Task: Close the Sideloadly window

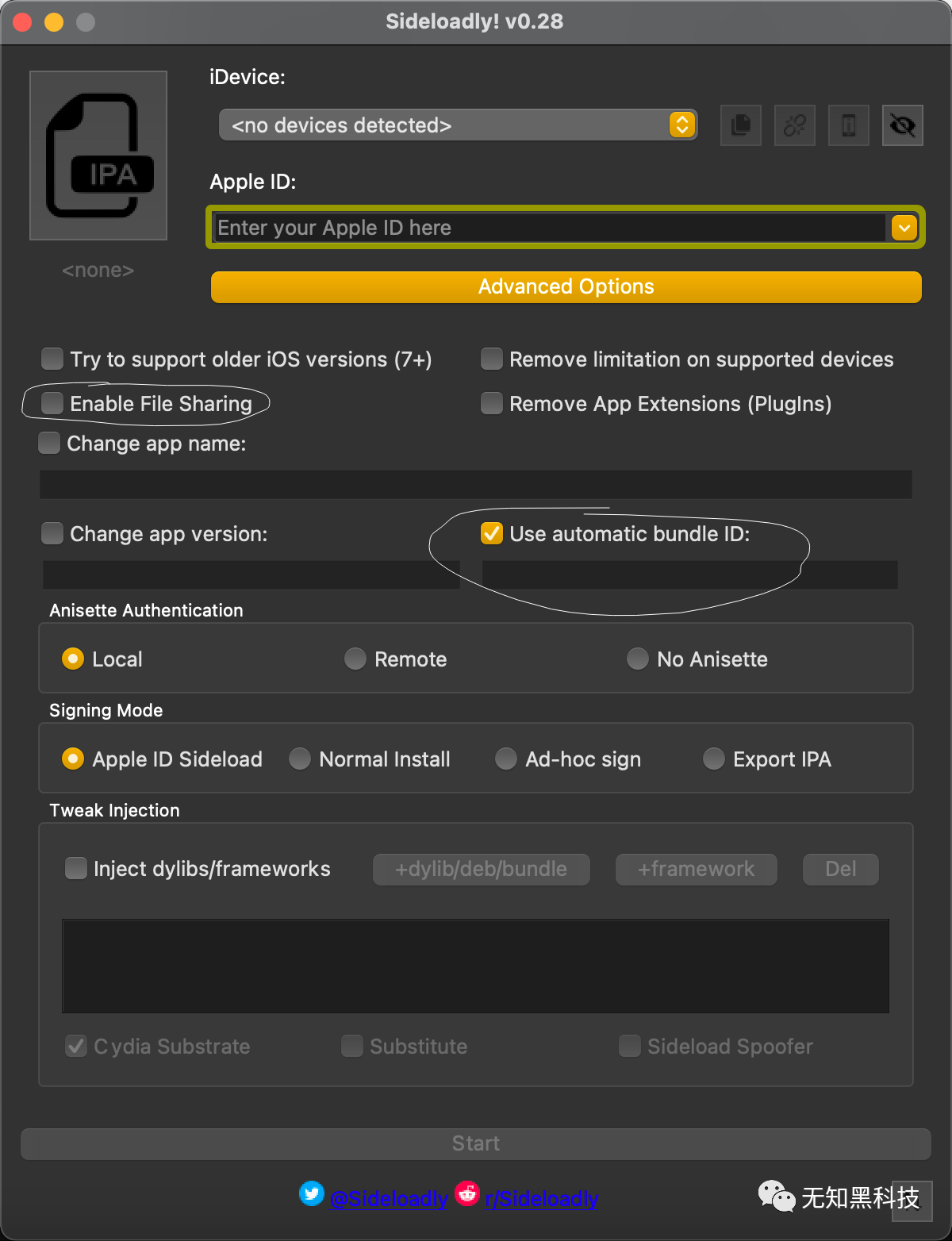Action: point(22,22)
